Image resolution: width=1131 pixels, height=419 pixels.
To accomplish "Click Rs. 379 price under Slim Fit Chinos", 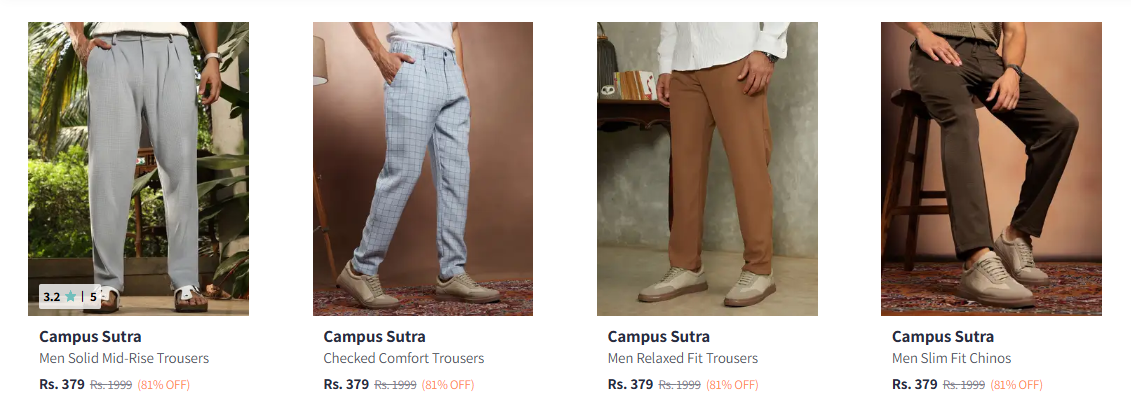I will [x=914, y=384].
